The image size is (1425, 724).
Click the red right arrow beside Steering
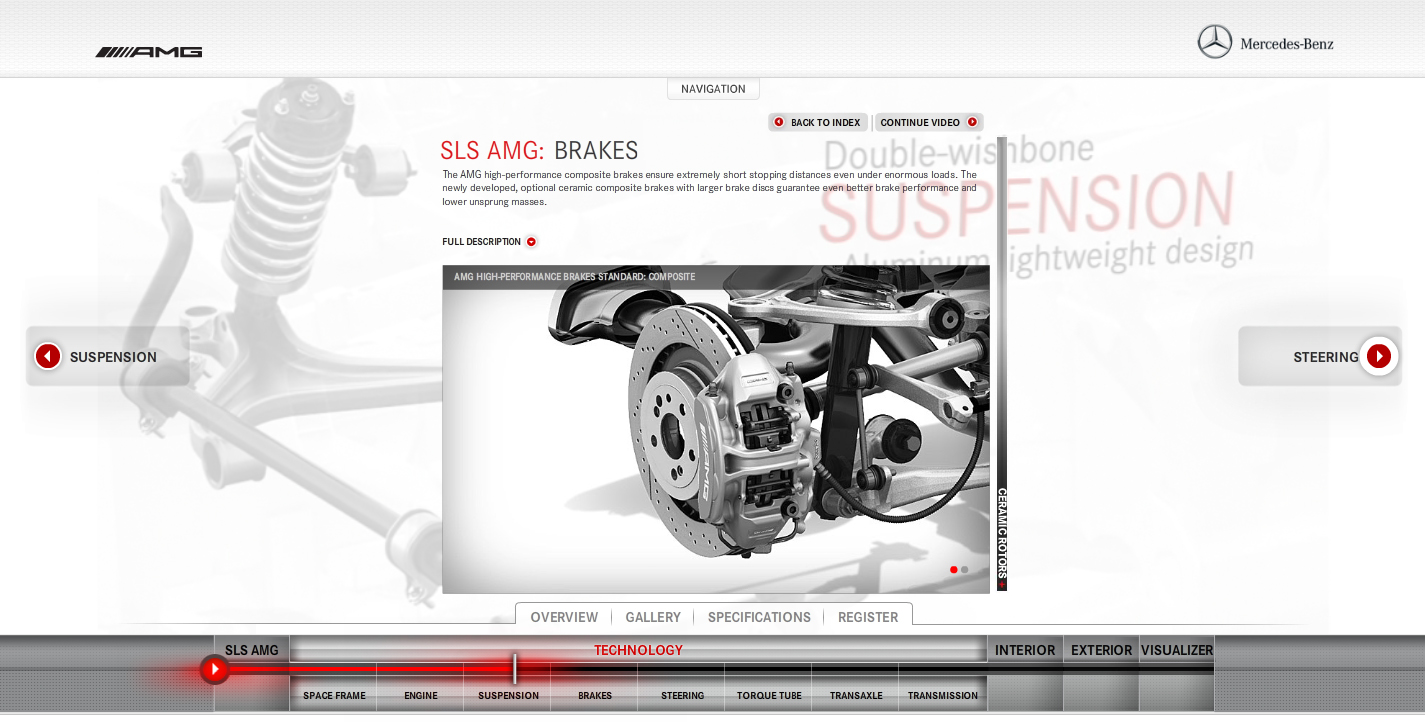[x=1379, y=356]
